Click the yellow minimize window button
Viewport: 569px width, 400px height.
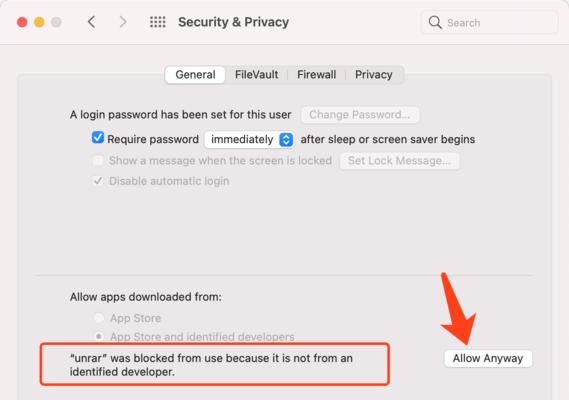39,22
